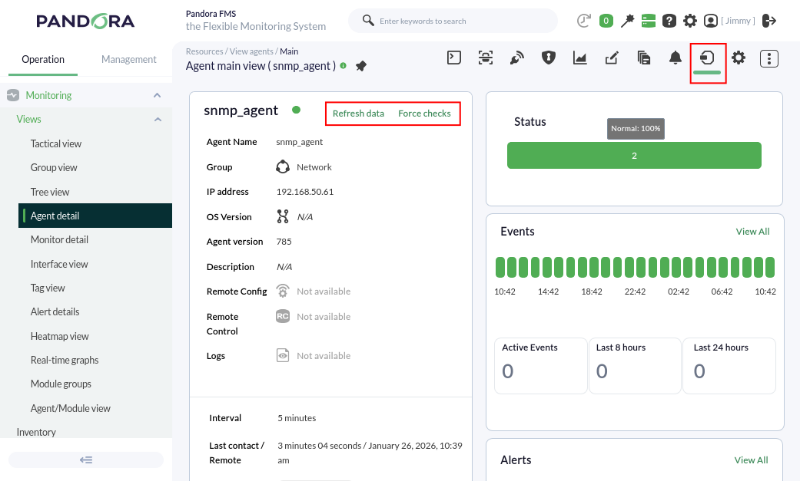Open the agent graphs chart icon
Screen dimensions: 800x481
click(x=580, y=58)
